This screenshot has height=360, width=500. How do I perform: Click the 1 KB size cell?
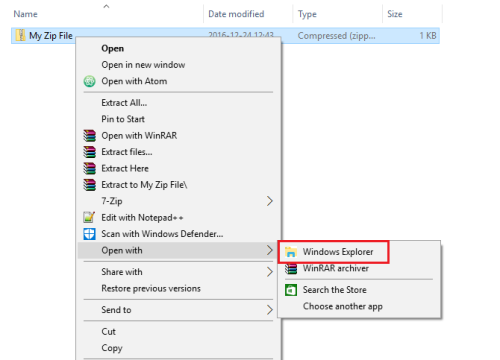click(x=428, y=36)
